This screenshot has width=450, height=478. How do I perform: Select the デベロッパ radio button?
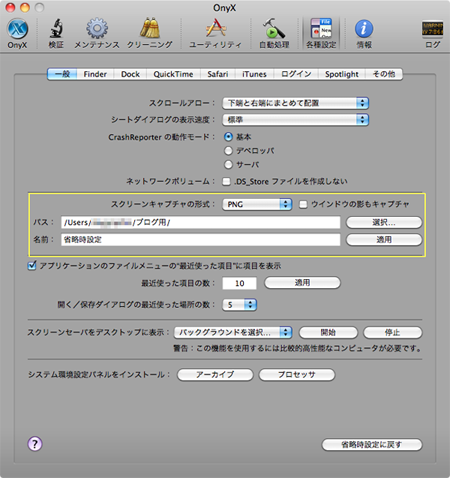click(228, 151)
